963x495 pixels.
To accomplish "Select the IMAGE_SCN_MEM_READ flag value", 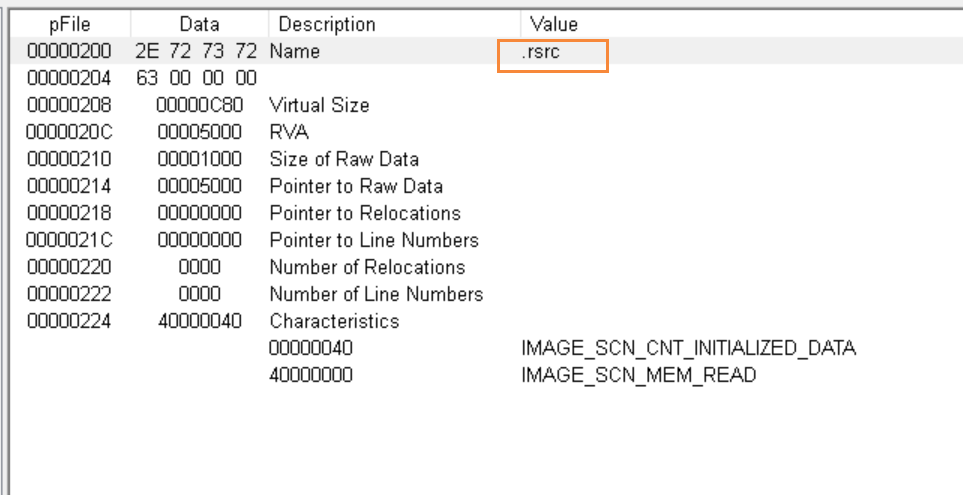I will (638, 375).
